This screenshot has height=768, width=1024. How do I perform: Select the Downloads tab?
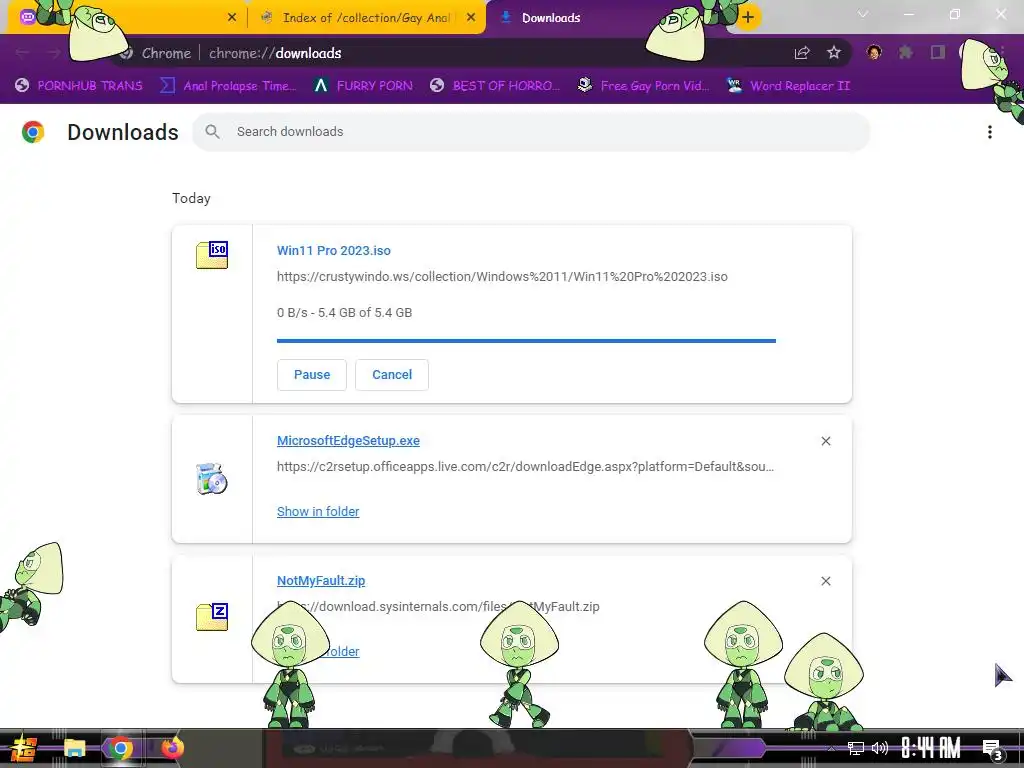coord(551,18)
